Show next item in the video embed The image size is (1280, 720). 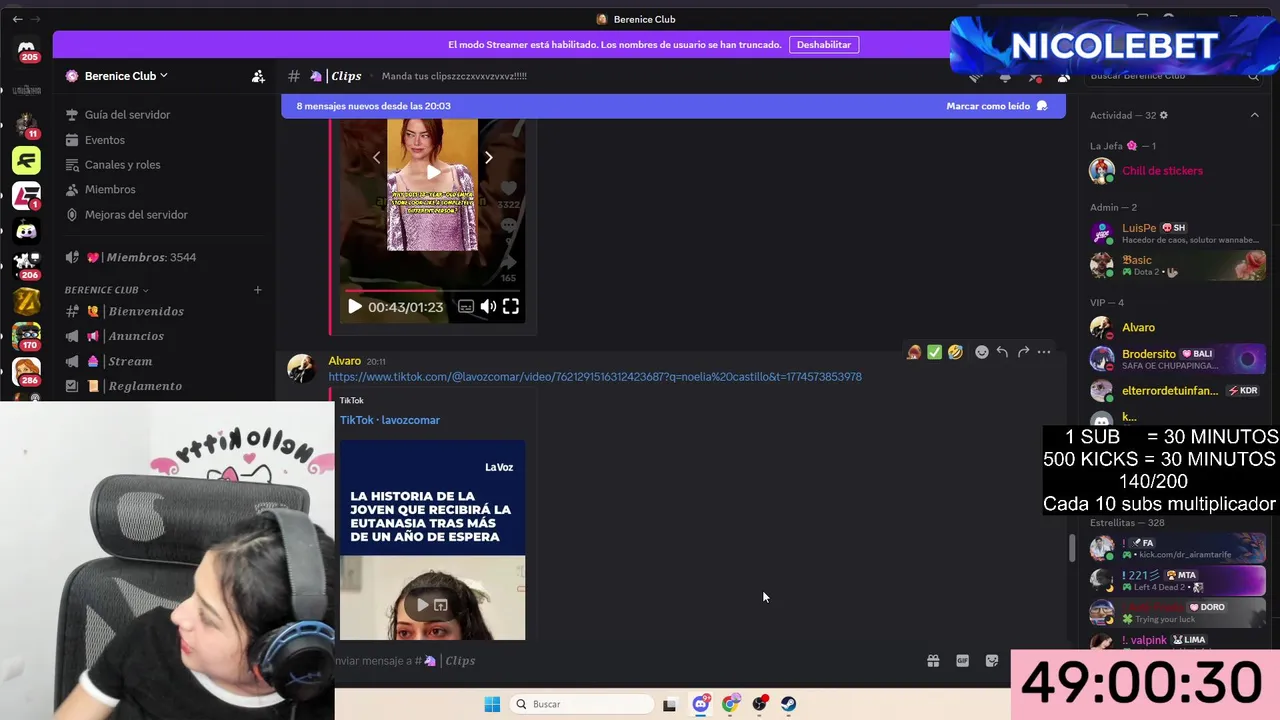click(488, 157)
